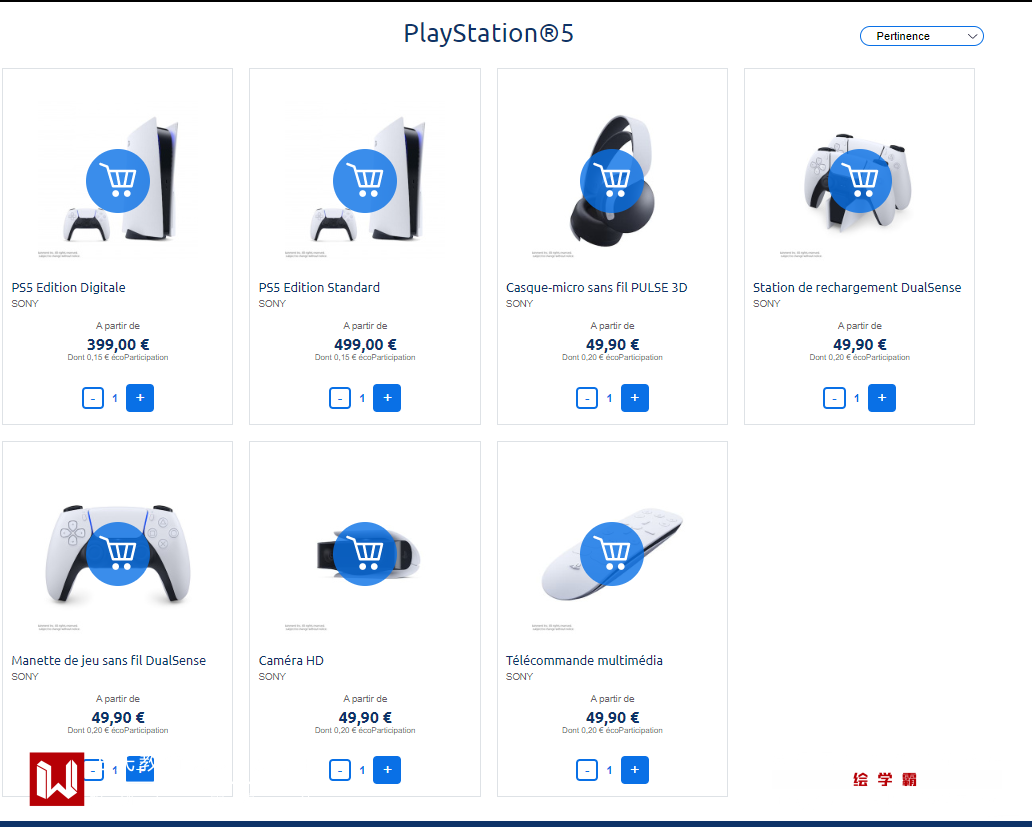
Task: Add PS5 Edition Digitale to cart
Action: (x=118, y=180)
